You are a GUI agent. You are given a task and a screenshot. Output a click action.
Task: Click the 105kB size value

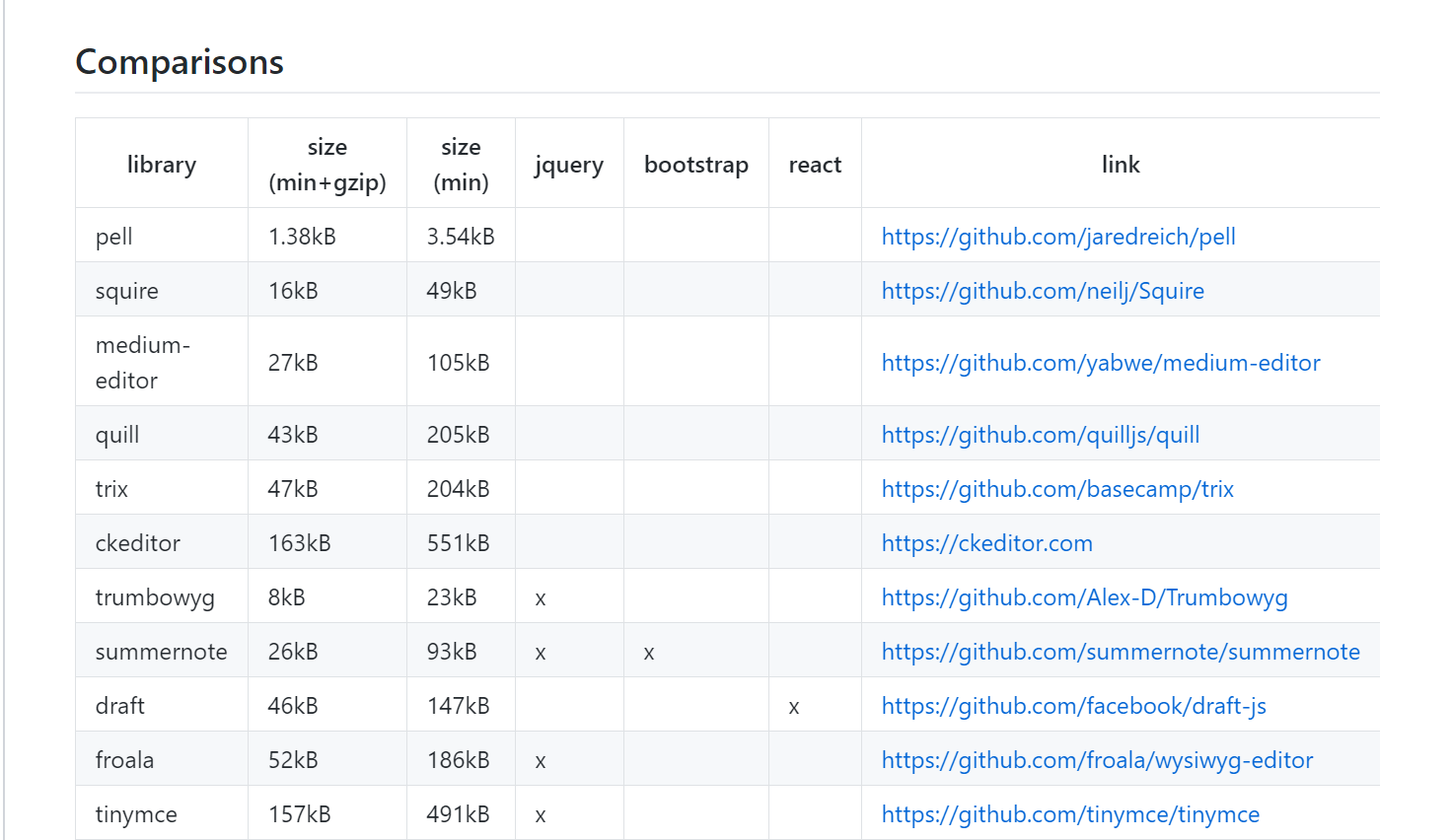[459, 363]
